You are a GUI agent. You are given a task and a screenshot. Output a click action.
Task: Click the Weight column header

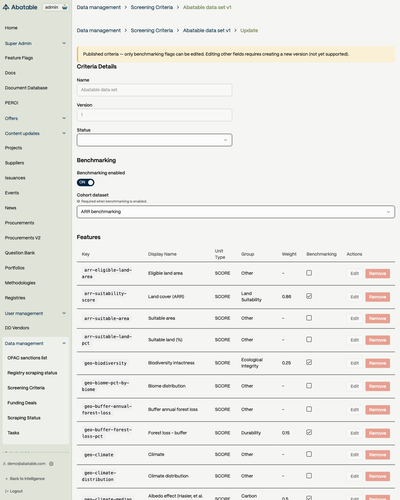[x=289, y=254]
